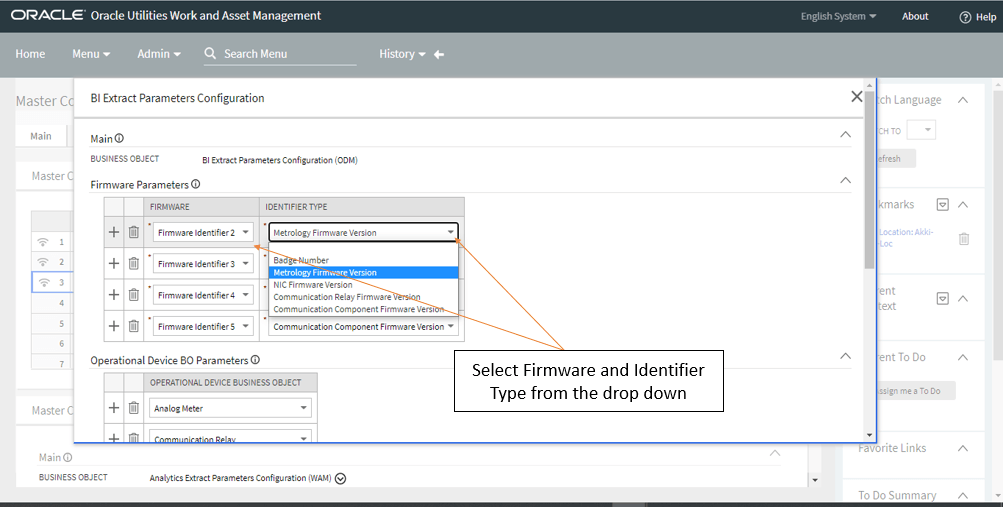Collapse the Bookmarks zone
This screenshot has width=1005, height=508.
coord(963,205)
